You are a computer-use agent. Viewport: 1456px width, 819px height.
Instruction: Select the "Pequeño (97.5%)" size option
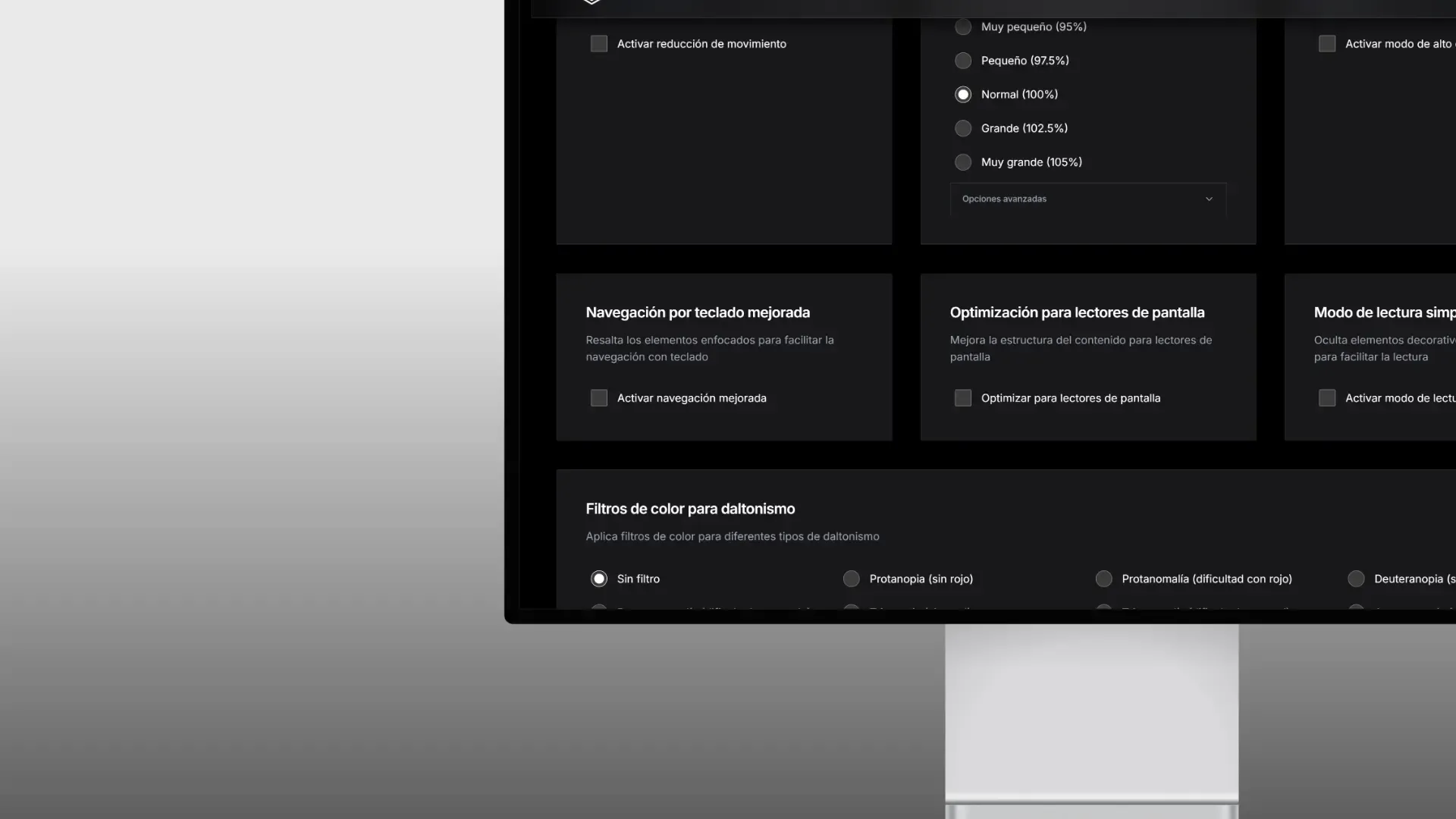[963, 60]
